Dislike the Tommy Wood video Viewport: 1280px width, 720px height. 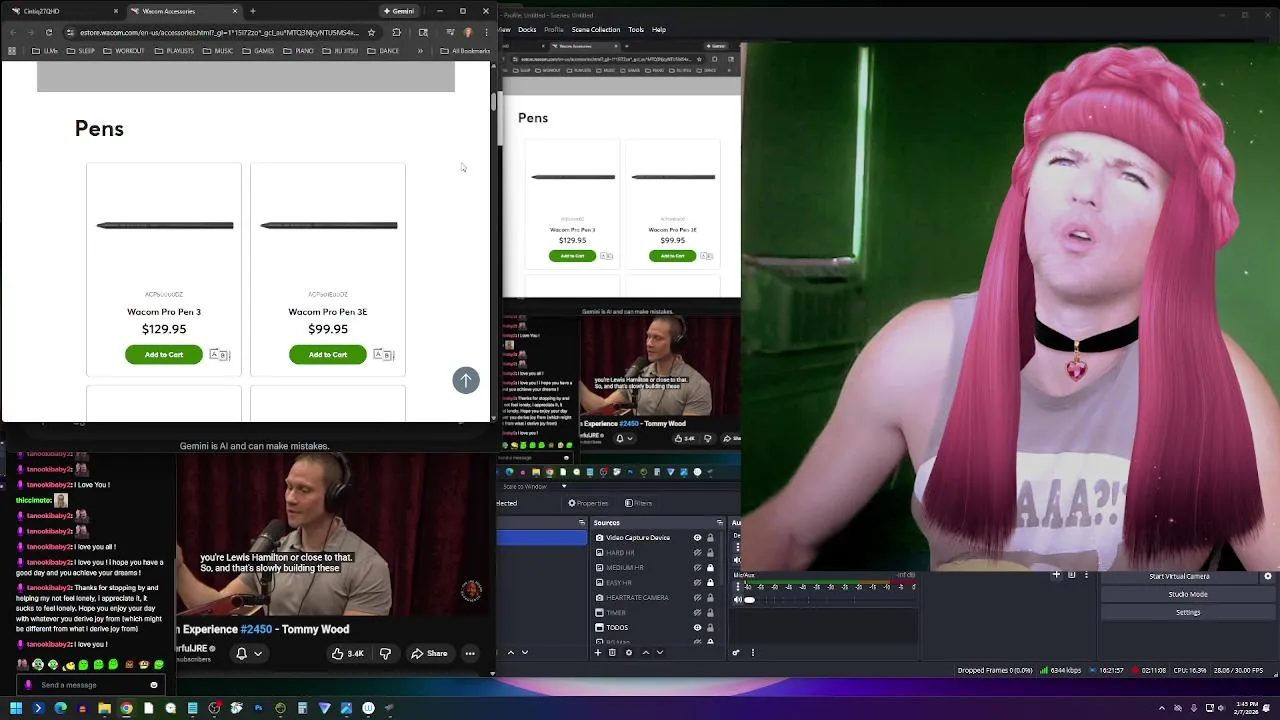(x=385, y=654)
